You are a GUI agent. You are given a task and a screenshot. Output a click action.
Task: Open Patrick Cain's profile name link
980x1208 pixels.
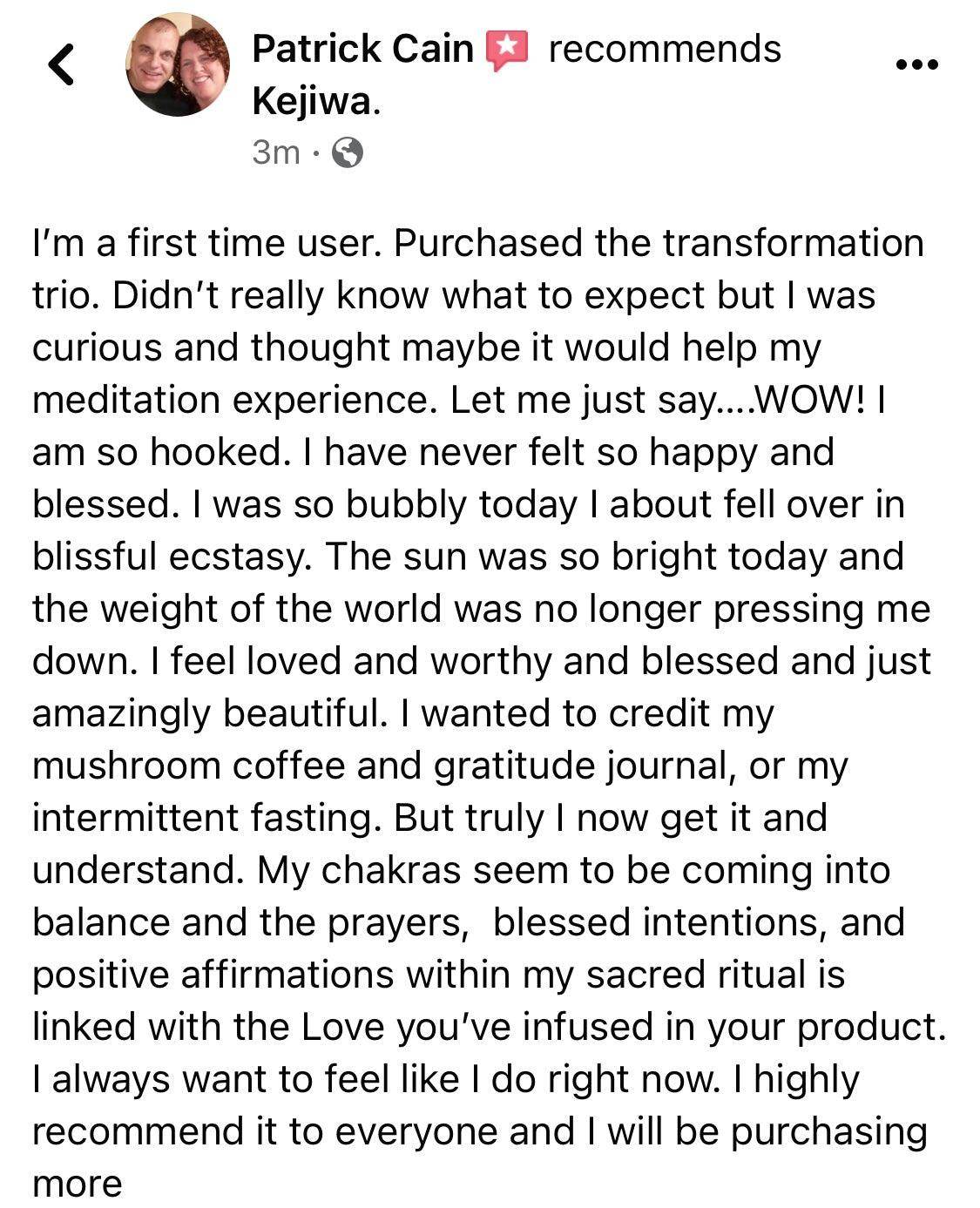[362, 49]
